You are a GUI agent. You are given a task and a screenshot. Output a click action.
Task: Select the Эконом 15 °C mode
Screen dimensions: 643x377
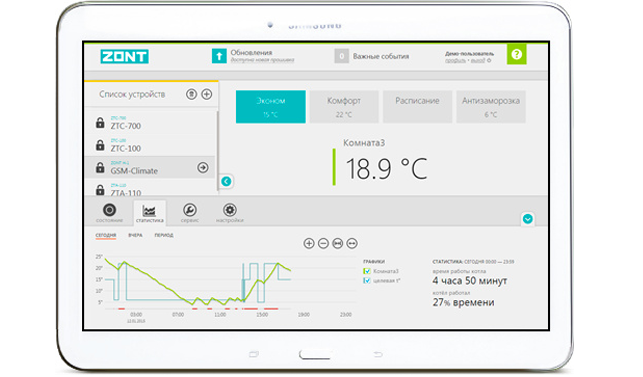pos(271,107)
